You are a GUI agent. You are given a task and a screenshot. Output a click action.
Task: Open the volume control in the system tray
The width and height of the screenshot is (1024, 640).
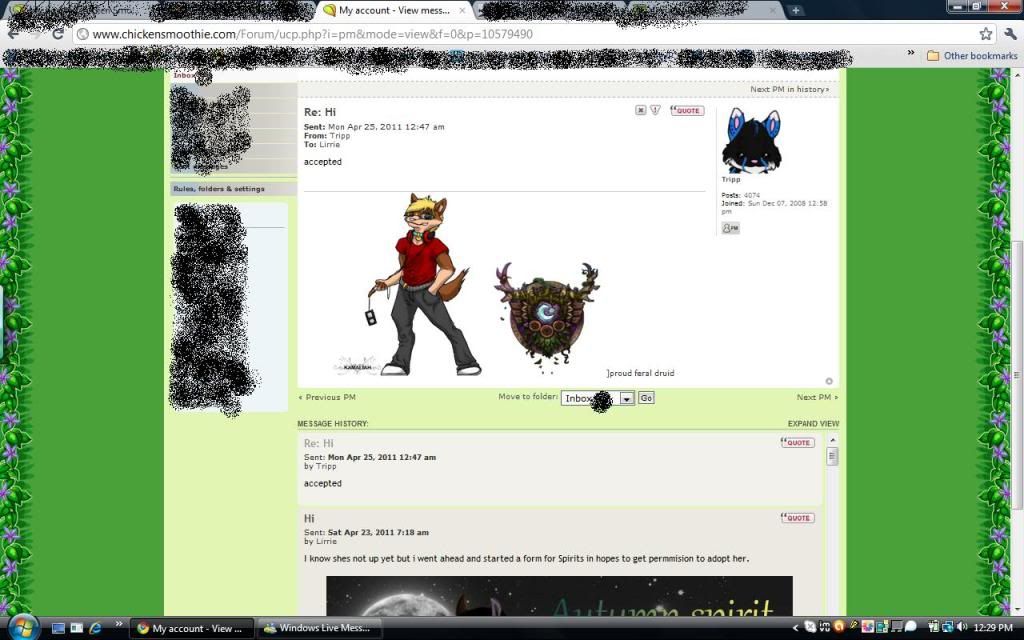(x=961, y=628)
